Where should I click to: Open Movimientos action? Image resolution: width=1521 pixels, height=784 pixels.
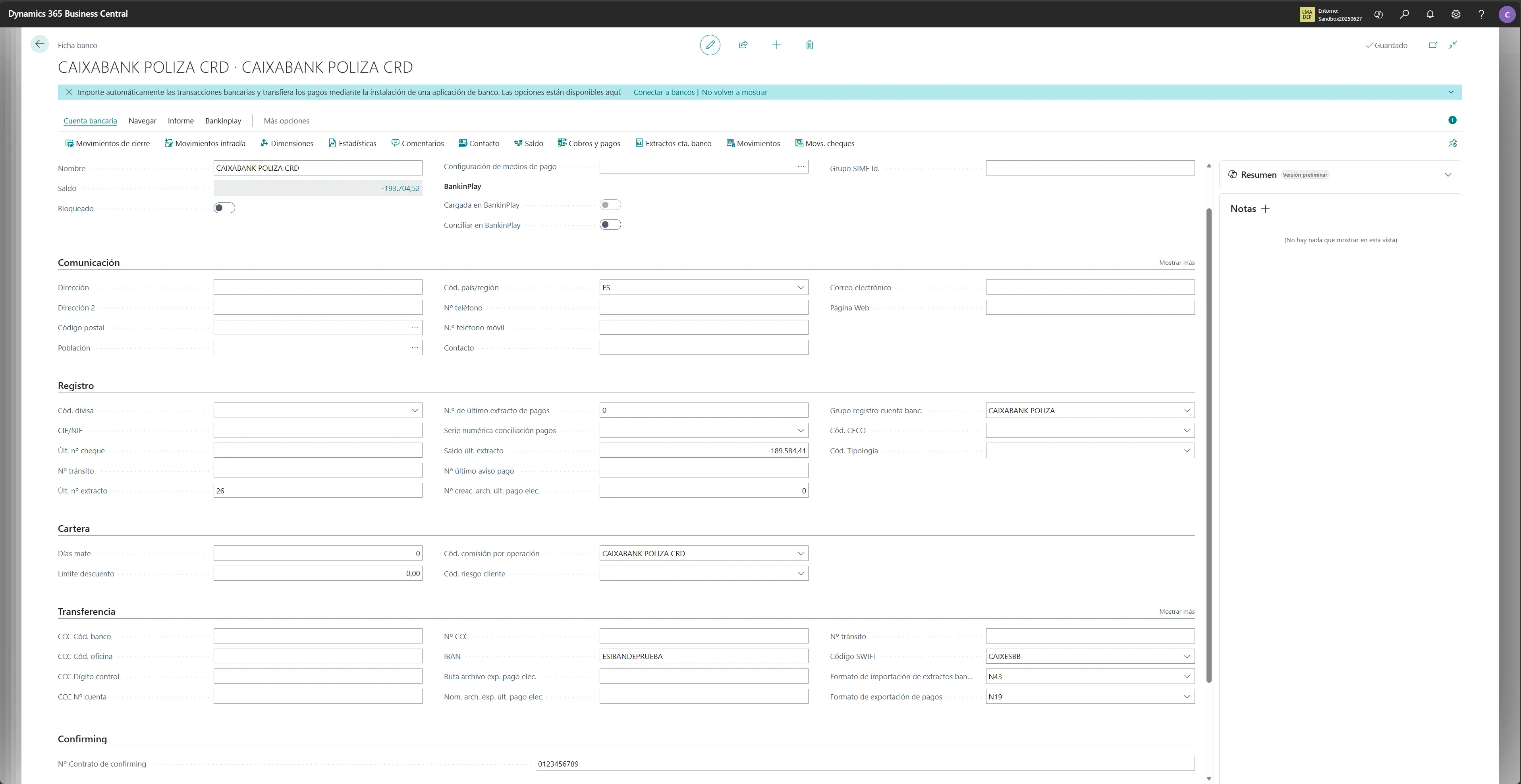tap(753, 143)
